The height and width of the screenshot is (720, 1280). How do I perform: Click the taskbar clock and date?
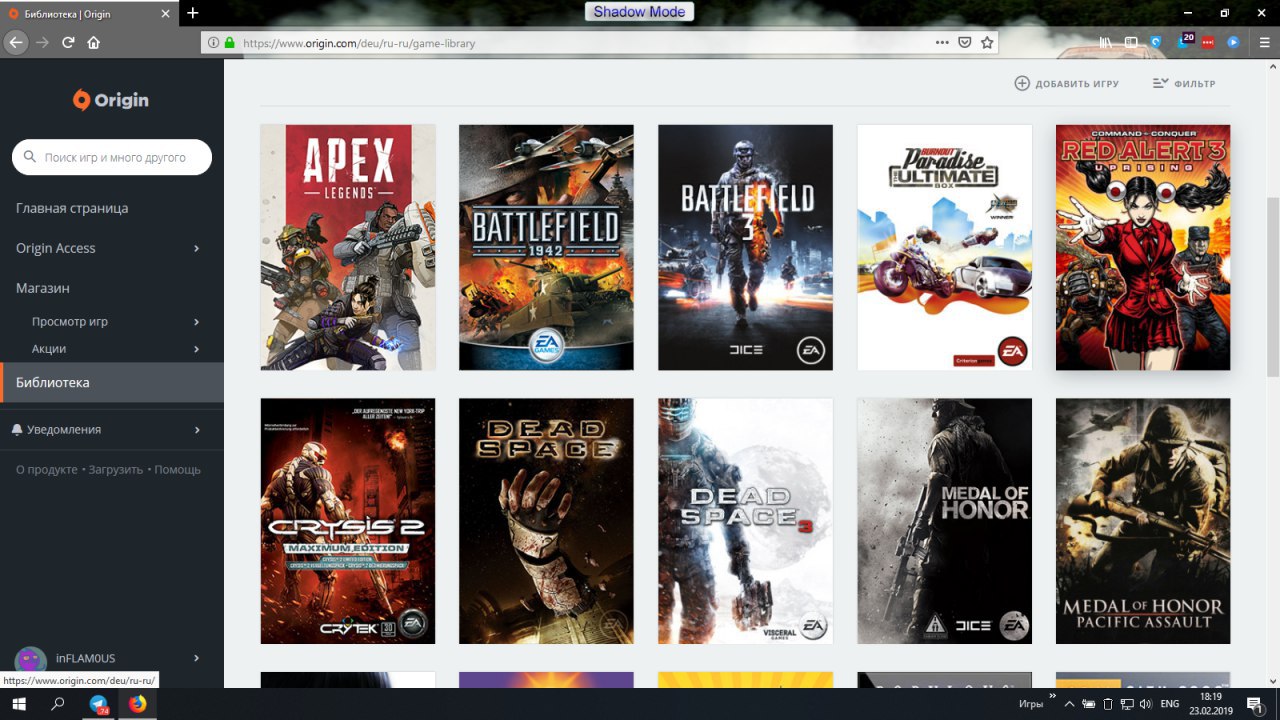[1211, 704]
